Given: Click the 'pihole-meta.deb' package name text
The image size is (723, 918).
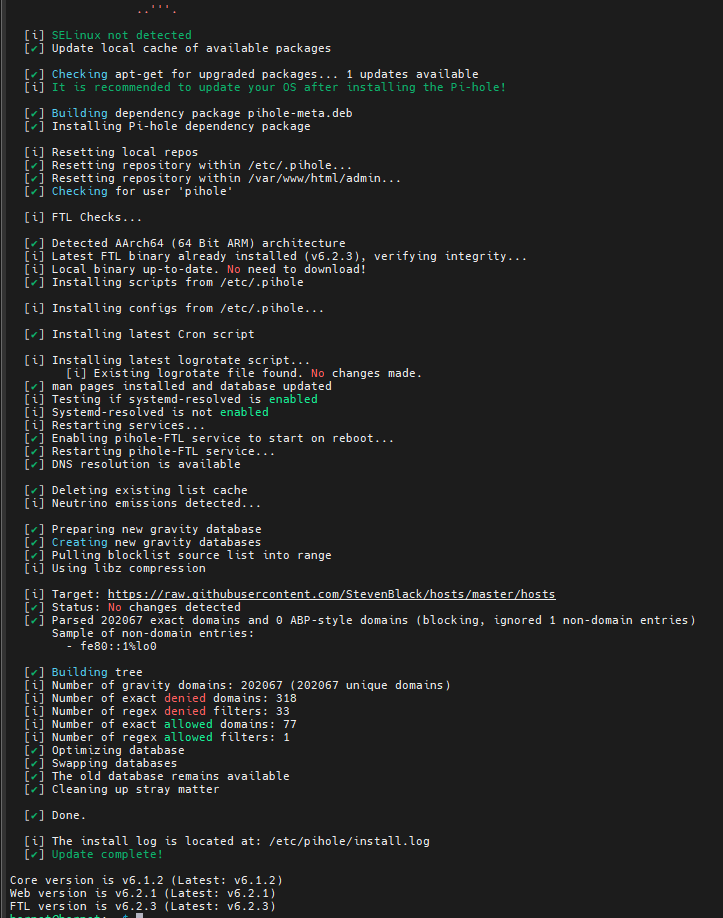Looking at the screenshot, I should (x=300, y=113).
